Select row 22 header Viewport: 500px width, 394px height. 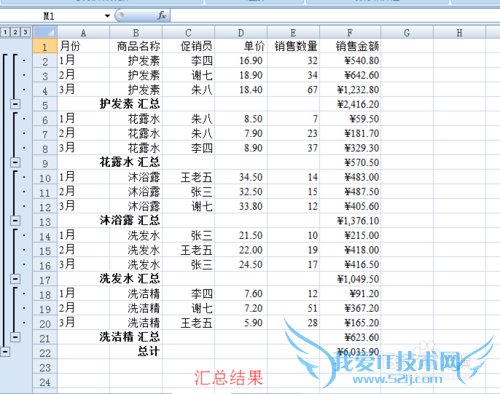45,352
